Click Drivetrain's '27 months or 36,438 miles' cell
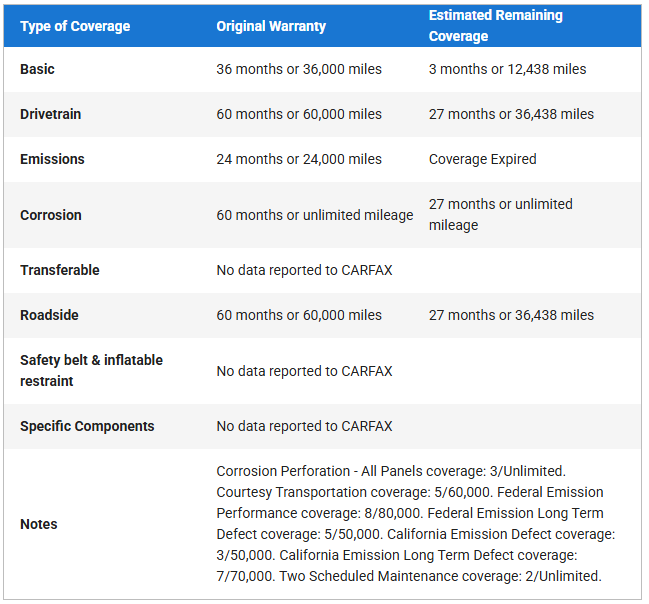Screen dimensions: 649x604 point(511,114)
